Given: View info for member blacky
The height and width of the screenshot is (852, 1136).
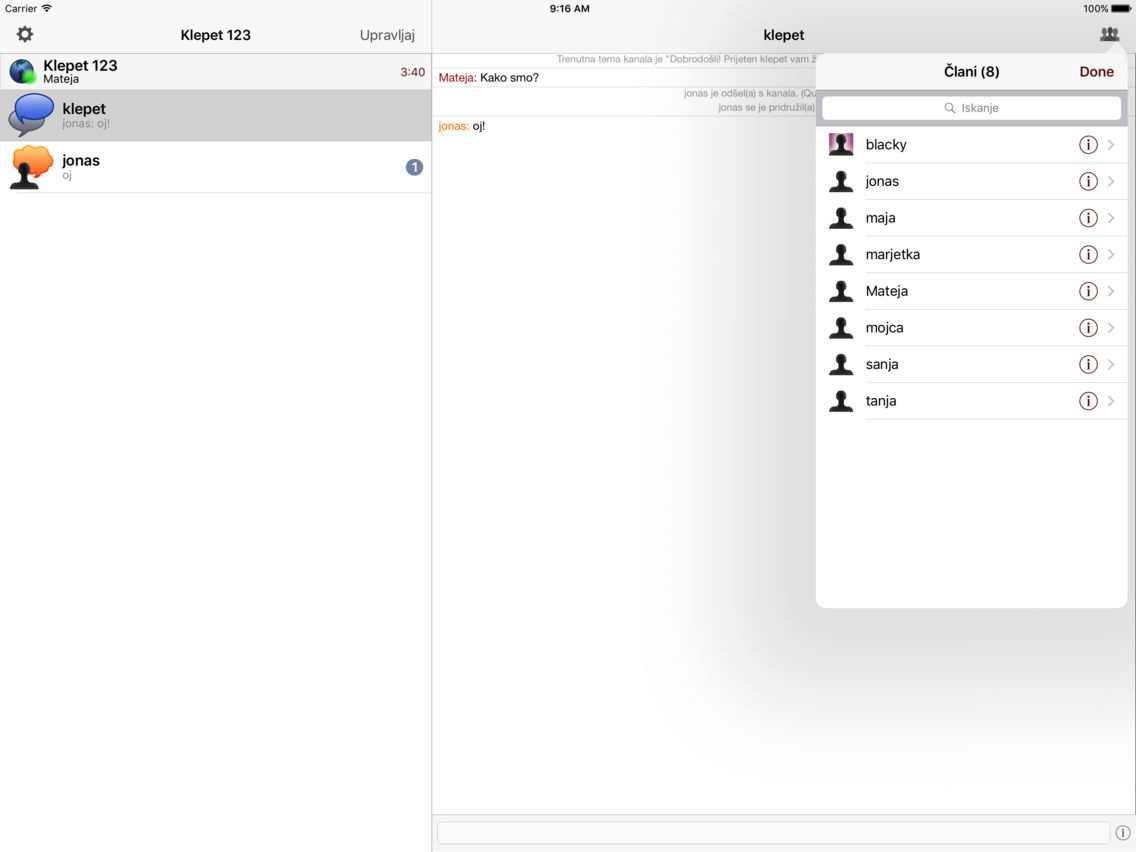Looking at the screenshot, I should 1088,144.
